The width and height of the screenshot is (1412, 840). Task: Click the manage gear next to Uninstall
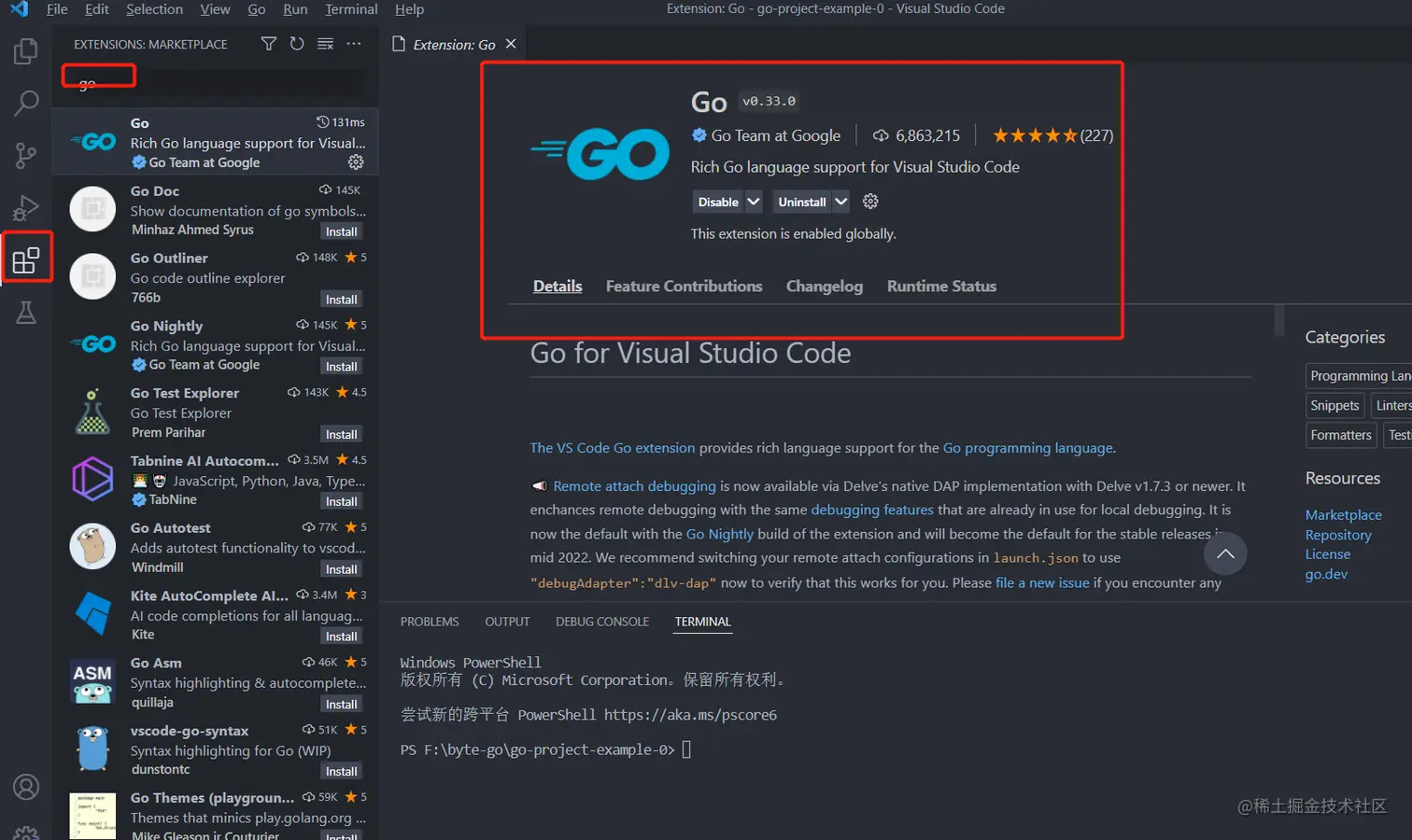pos(870,202)
